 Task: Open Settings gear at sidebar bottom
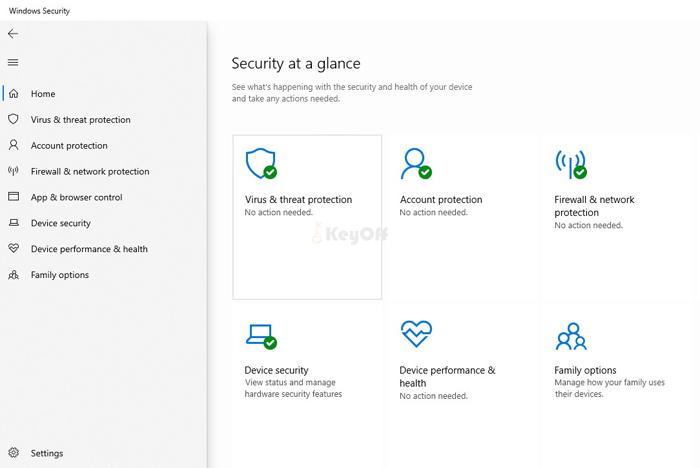pyautogui.click(x=13, y=453)
